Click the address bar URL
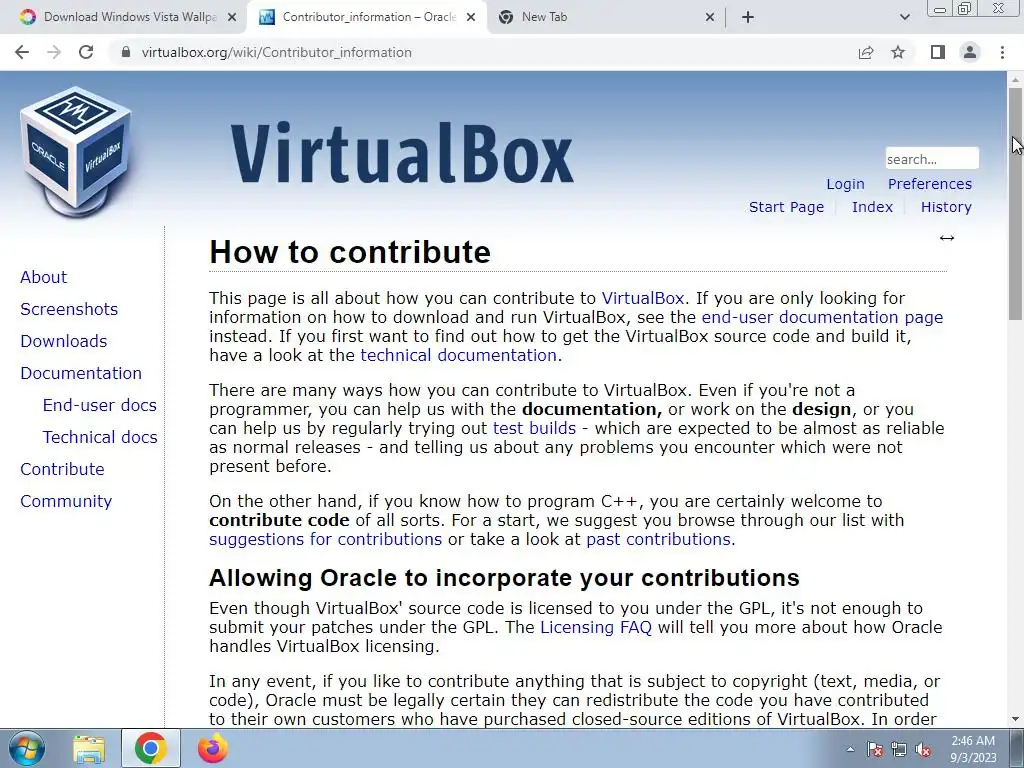 [276, 52]
